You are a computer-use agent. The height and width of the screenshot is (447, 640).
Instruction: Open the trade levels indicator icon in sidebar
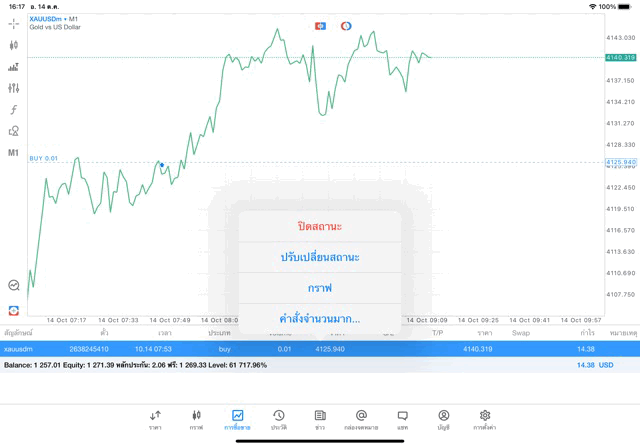[x=14, y=67]
